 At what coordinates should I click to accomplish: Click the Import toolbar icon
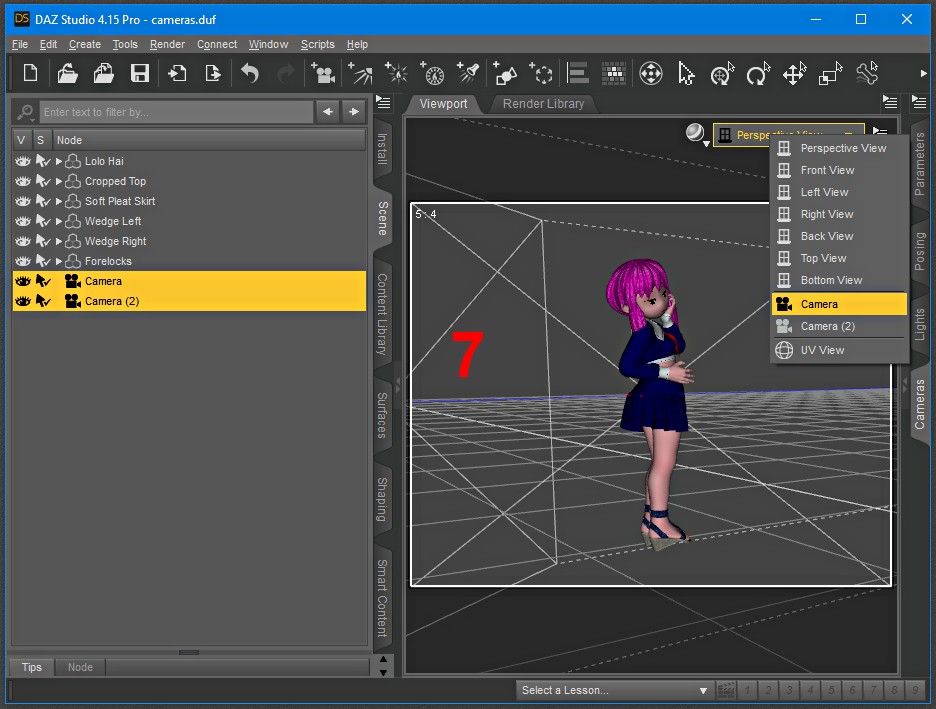177,73
